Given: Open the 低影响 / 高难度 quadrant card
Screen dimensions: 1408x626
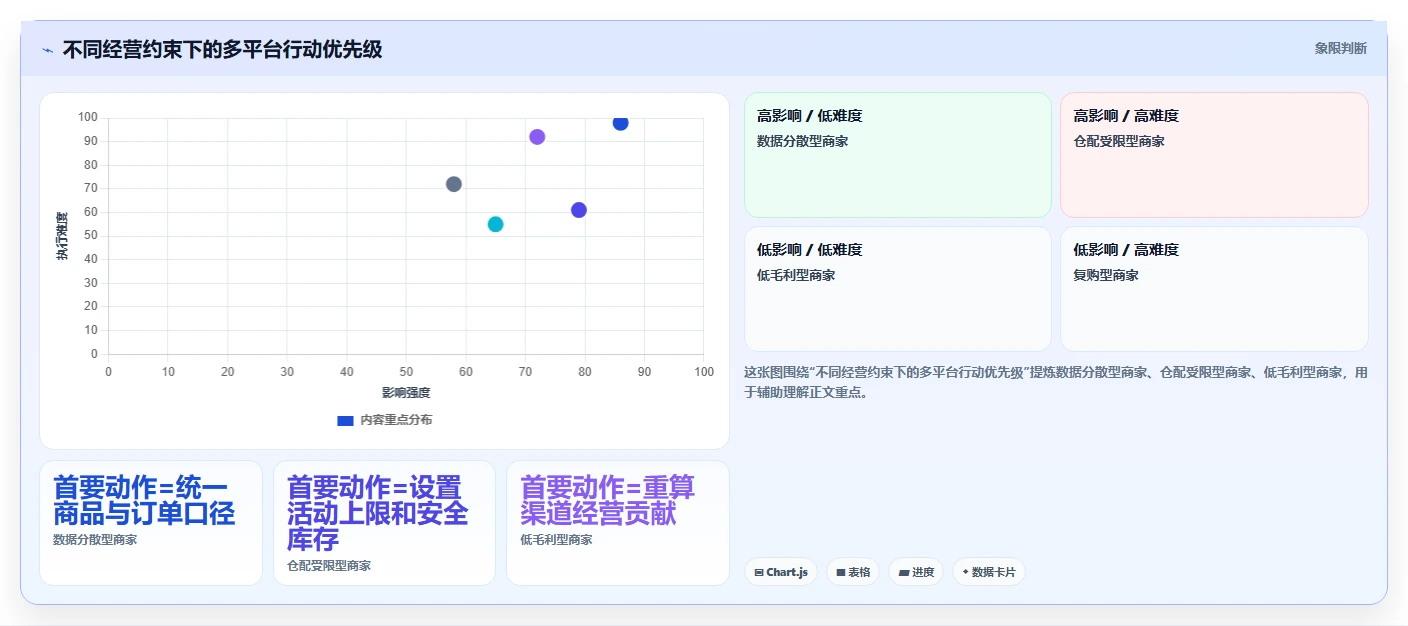Looking at the screenshot, I should (x=1214, y=289).
